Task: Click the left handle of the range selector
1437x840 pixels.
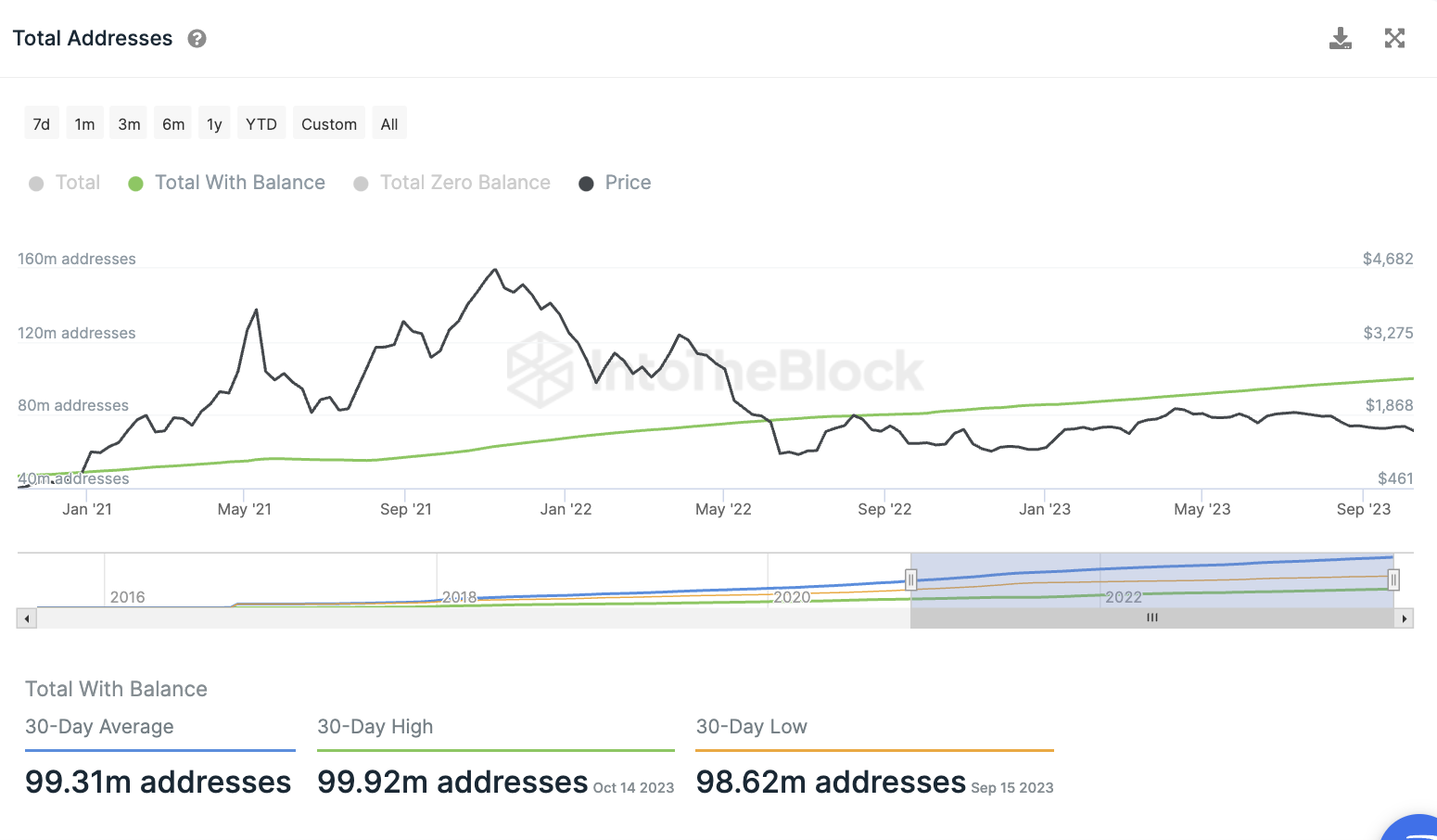Action: pyautogui.click(x=911, y=580)
